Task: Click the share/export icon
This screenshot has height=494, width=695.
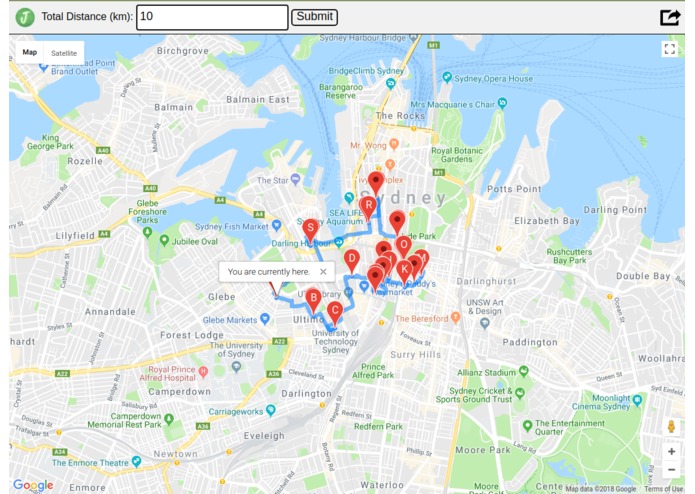Action: tap(670, 17)
